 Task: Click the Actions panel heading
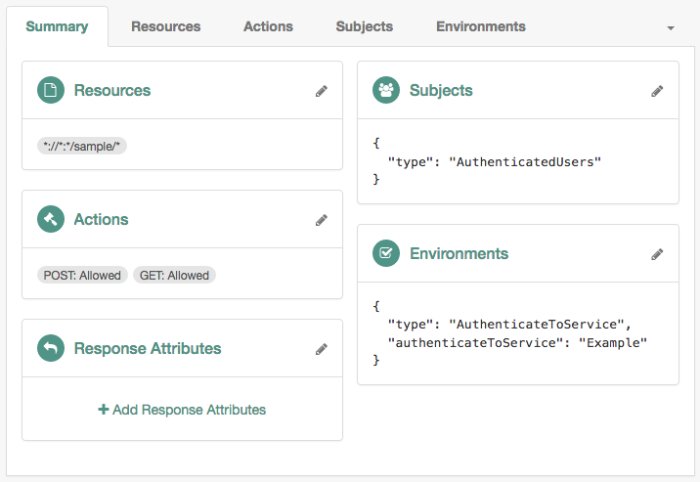101,219
